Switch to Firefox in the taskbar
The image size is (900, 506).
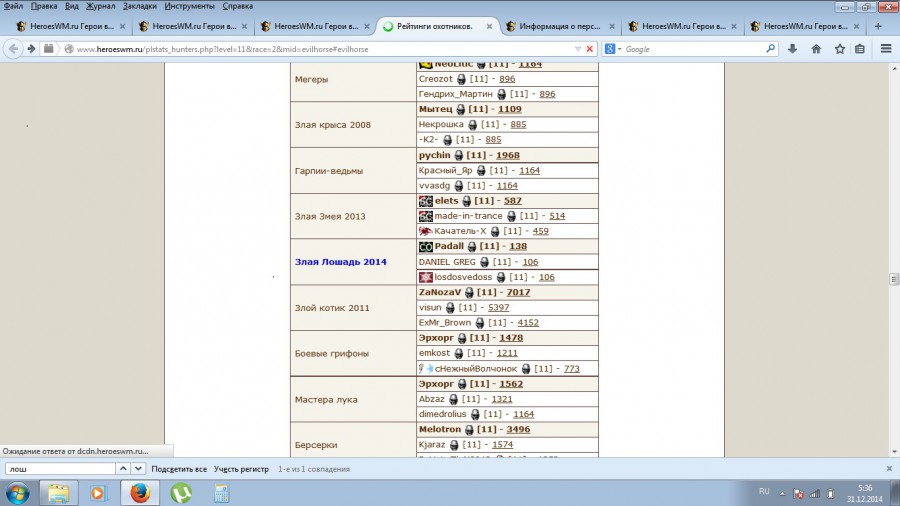[x=139, y=493]
